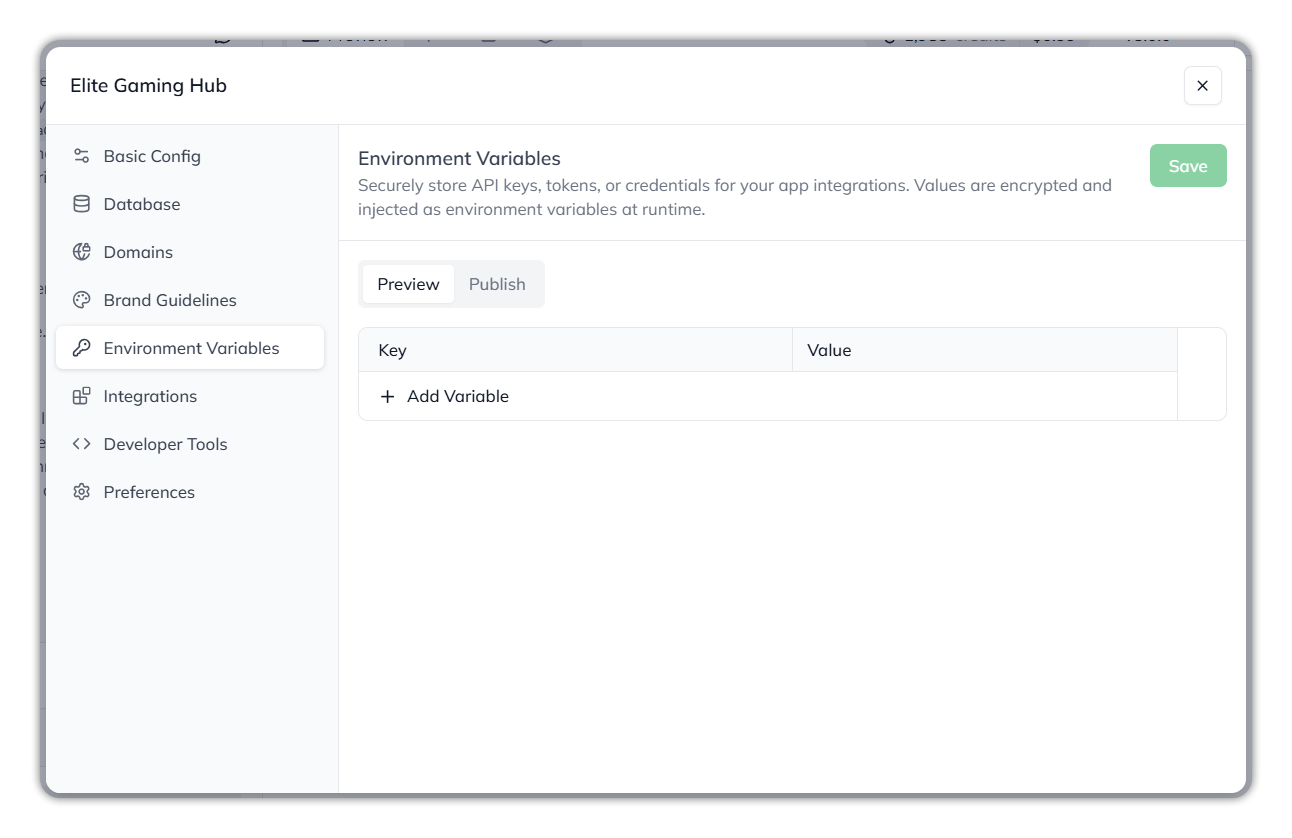This screenshot has width=1292, height=838.
Task: Close the Elite Gaming Hub dialog
Action: (x=1203, y=86)
